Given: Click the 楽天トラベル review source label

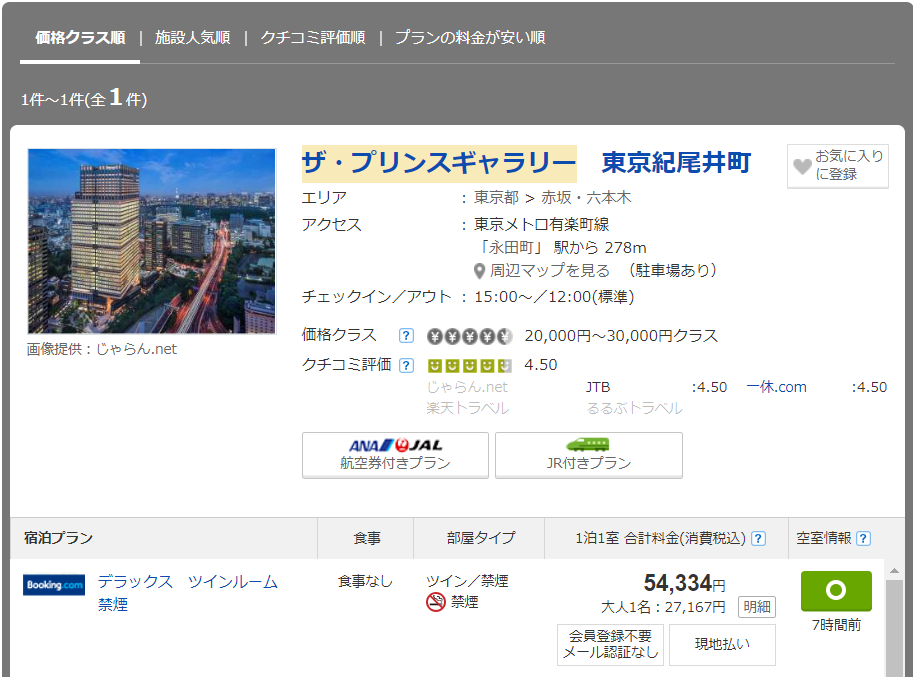Looking at the screenshot, I should pos(468,408).
